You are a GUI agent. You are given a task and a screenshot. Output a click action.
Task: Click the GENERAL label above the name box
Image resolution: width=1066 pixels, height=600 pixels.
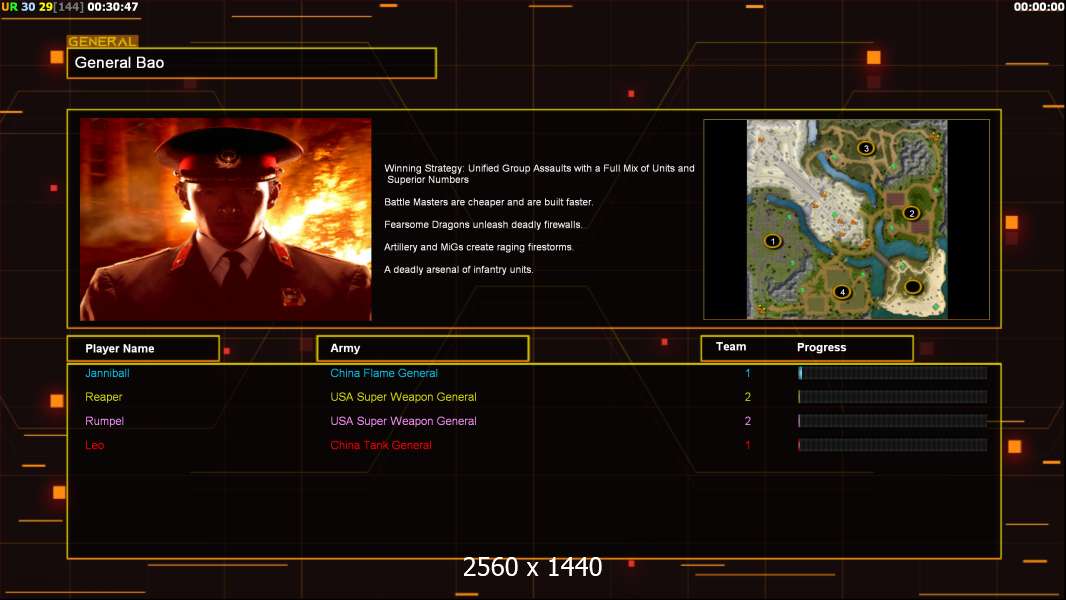coord(103,41)
